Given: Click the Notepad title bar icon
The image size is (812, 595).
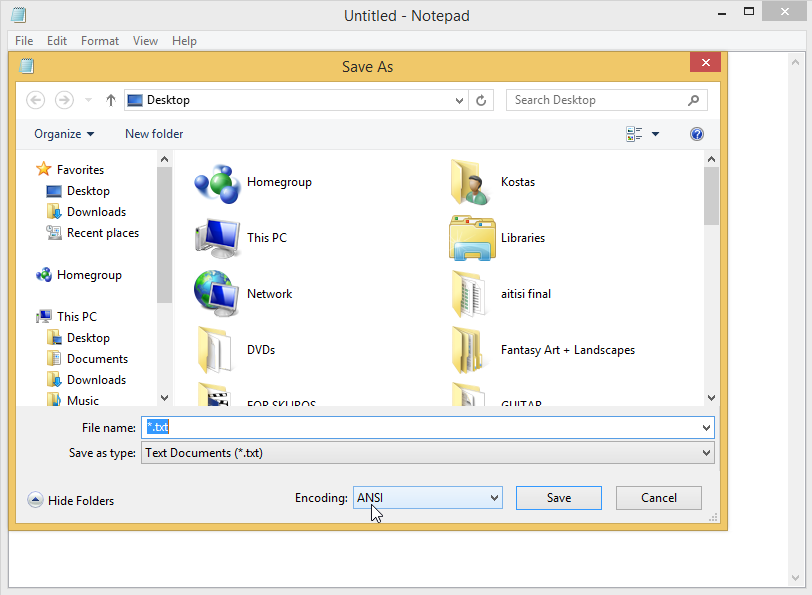Looking at the screenshot, I should click(18, 15).
